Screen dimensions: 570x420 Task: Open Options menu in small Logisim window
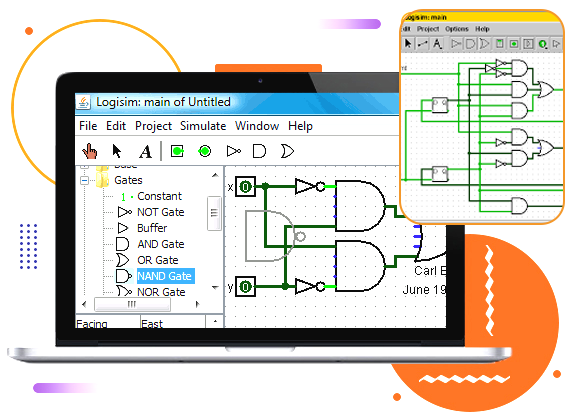(x=457, y=29)
